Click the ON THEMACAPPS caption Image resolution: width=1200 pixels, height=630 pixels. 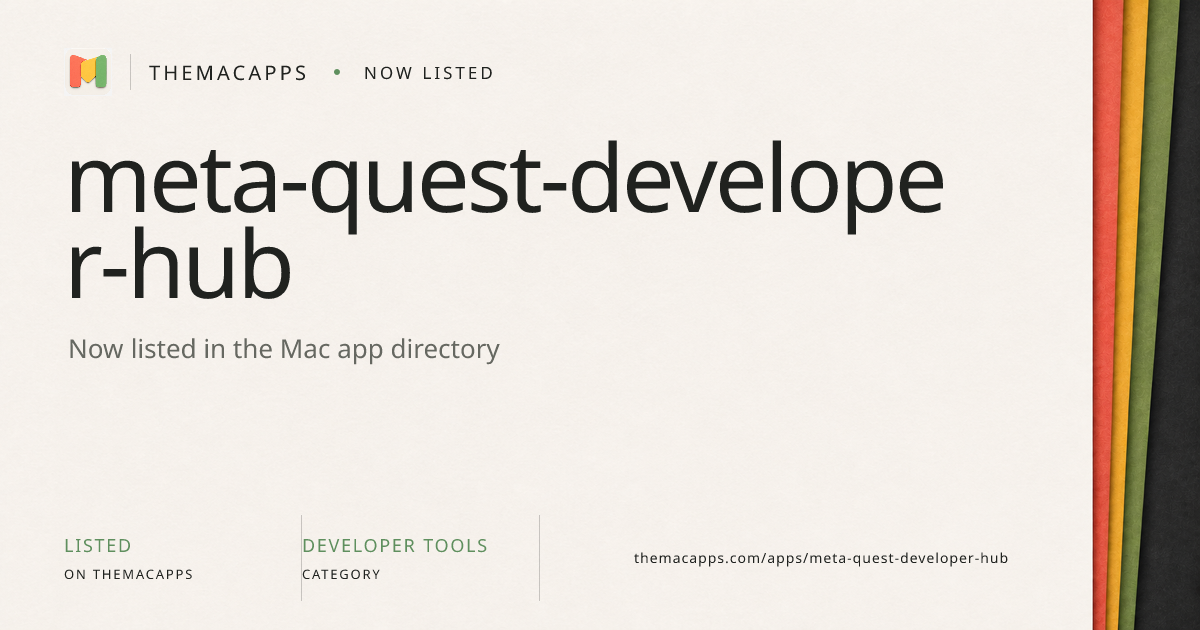(129, 575)
